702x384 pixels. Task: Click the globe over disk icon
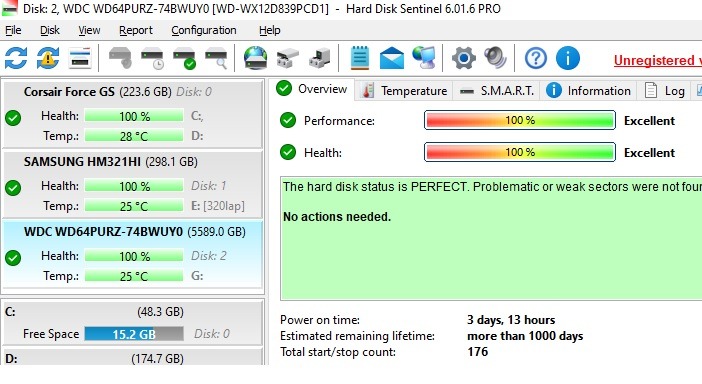click(x=256, y=58)
